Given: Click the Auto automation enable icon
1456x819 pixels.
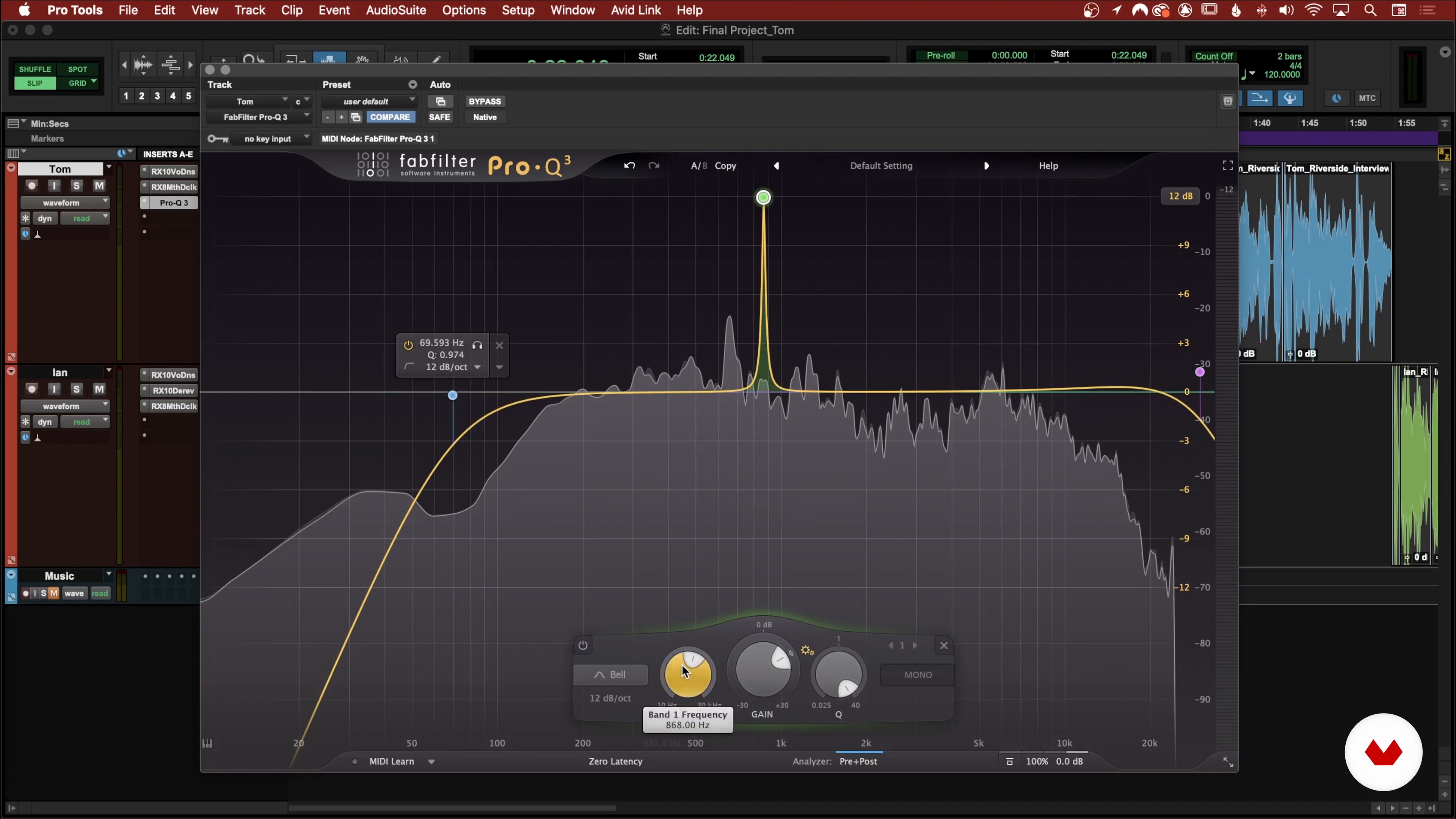Looking at the screenshot, I should [440, 102].
